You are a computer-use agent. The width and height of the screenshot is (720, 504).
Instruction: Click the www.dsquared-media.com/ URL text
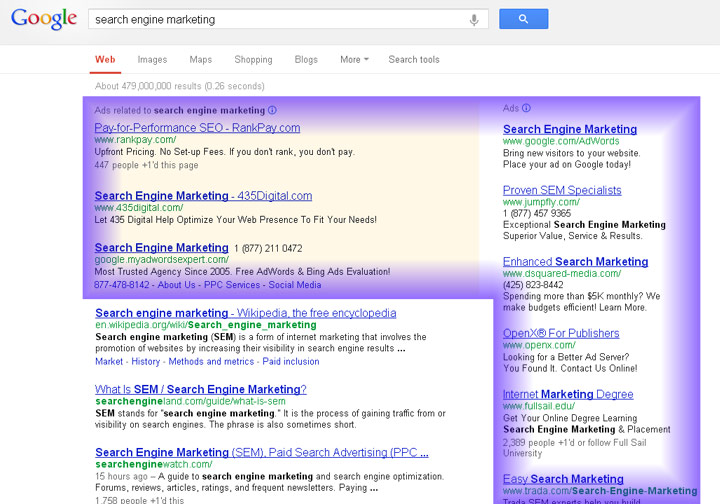point(562,274)
